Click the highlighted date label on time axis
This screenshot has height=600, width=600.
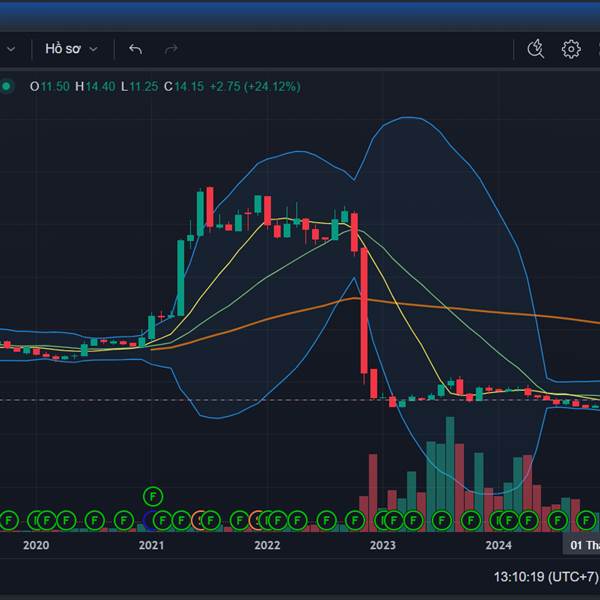pyautogui.click(x=582, y=545)
